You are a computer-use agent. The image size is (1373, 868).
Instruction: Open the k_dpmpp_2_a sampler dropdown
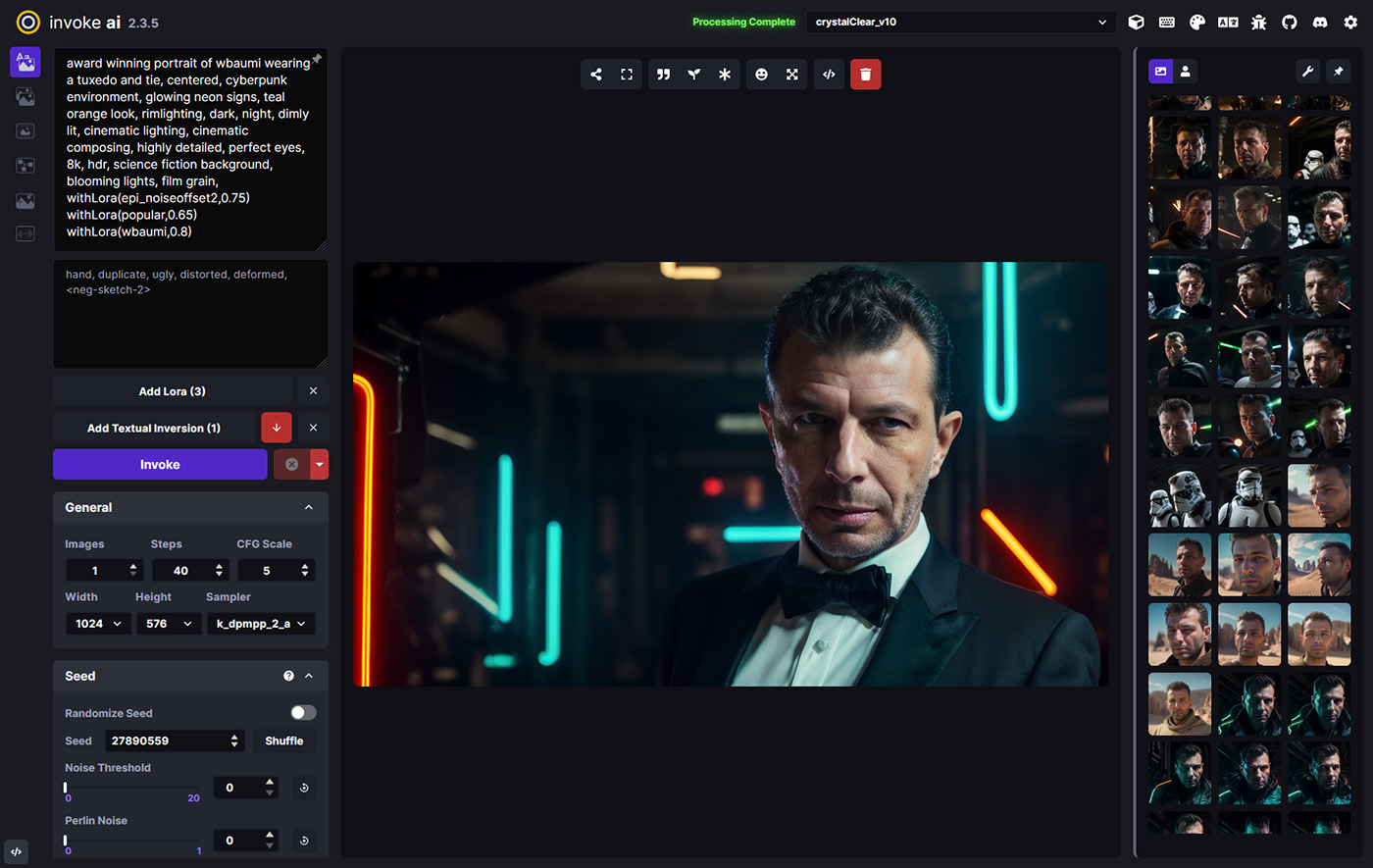tap(261, 624)
